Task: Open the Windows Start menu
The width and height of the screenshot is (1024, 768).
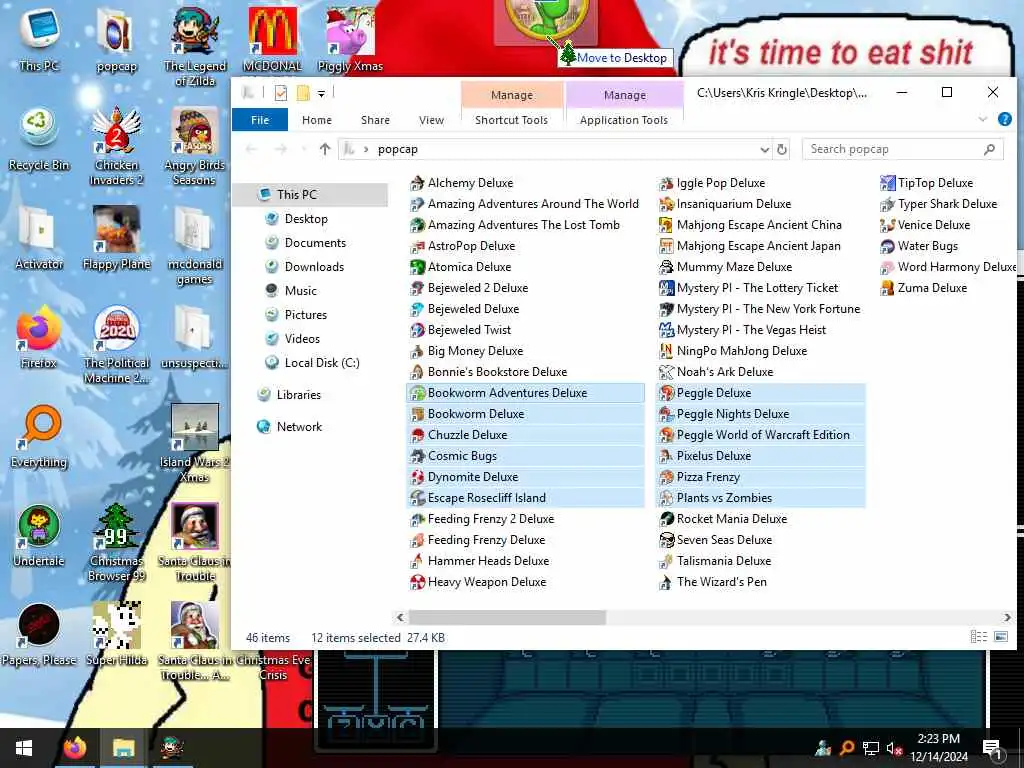Action: coord(24,748)
